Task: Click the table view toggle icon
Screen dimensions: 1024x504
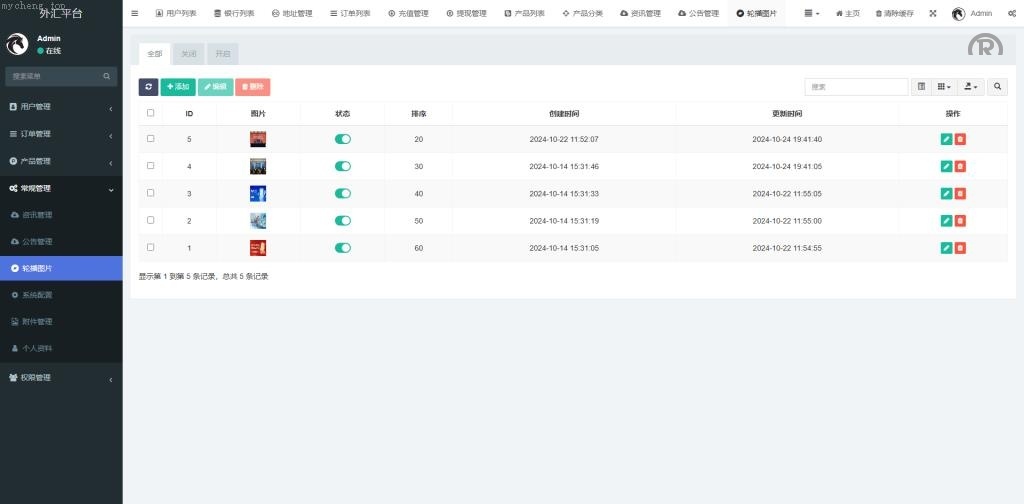Action: click(x=922, y=87)
